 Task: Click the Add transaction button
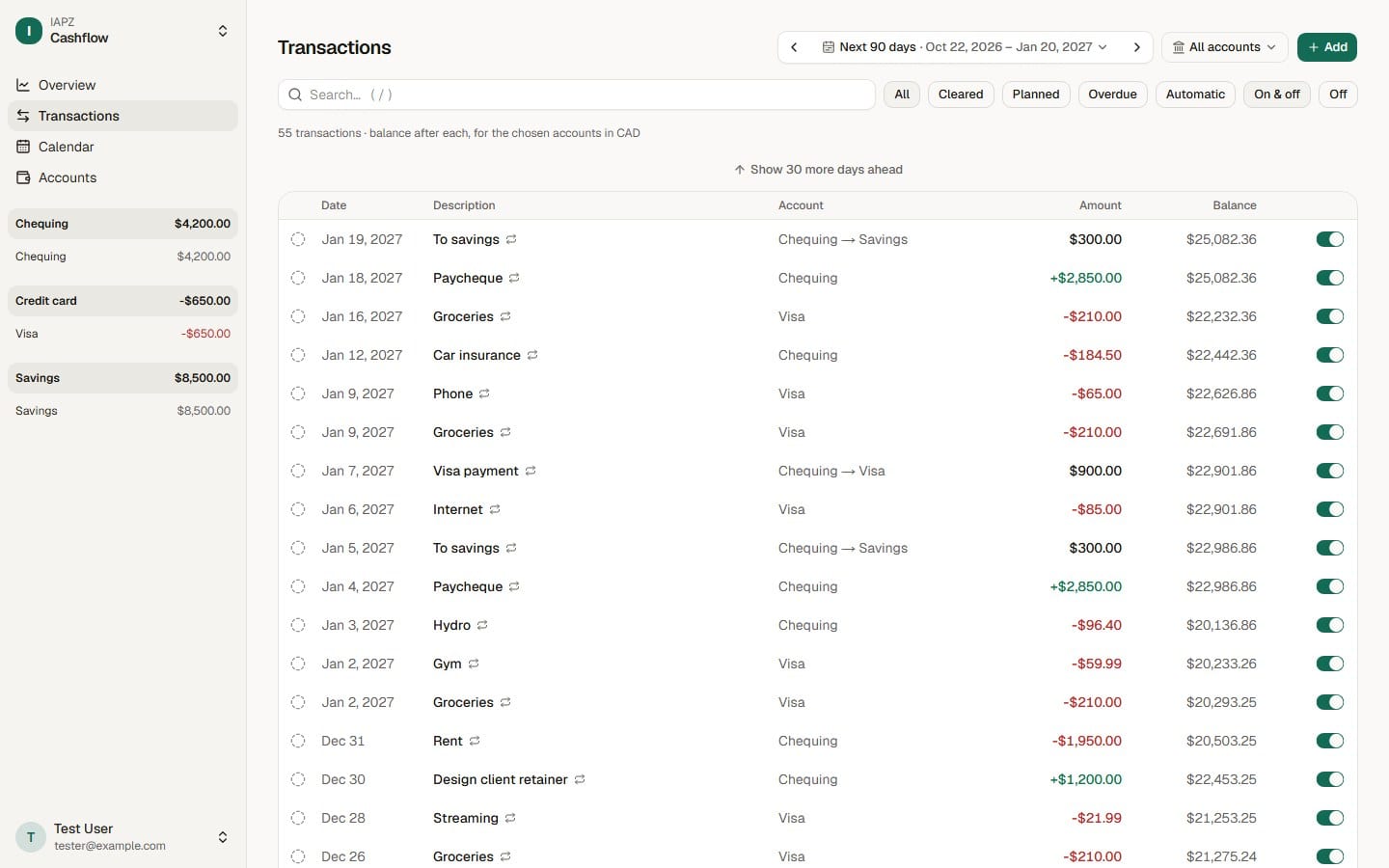pos(1327,47)
